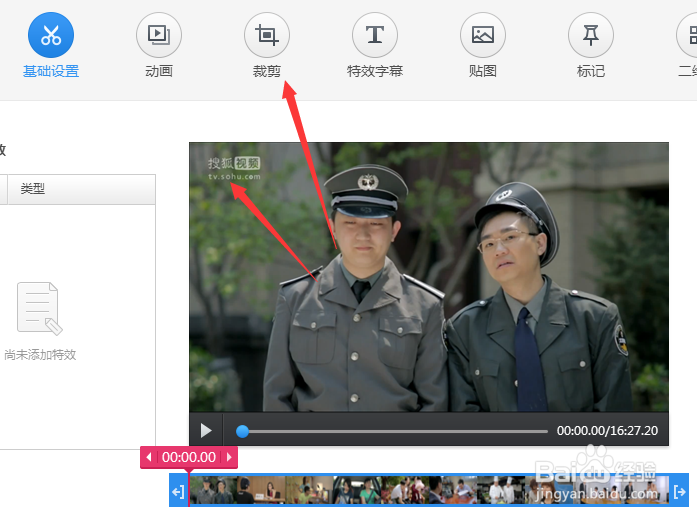Viewport: 697px width, 518px height.
Task: Click the 00:00.00 timeline time marker
Action: [189, 457]
